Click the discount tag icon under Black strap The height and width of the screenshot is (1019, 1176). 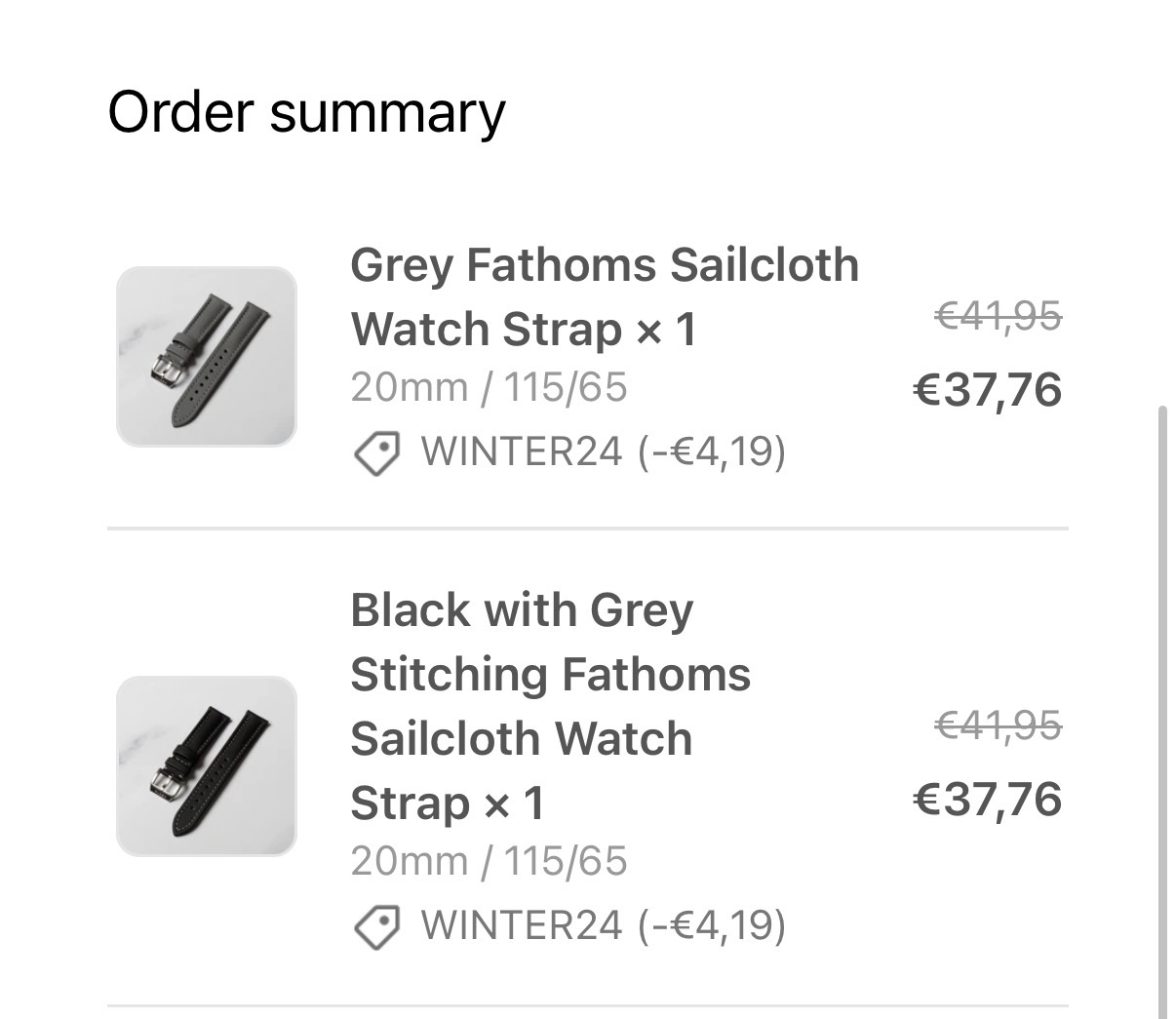[376, 927]
